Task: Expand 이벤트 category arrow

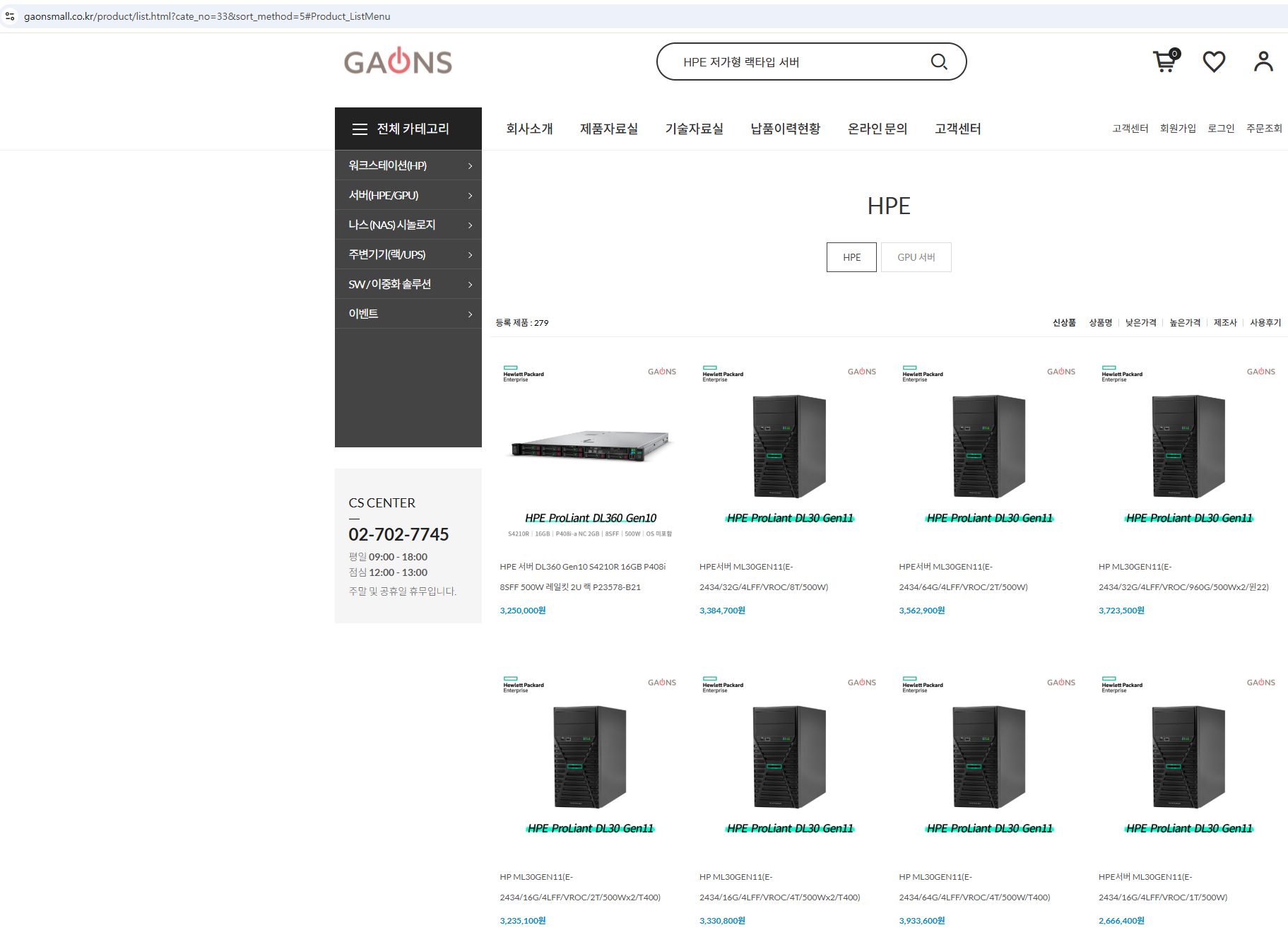Action: pyautogui.click(x=470, y=314)
